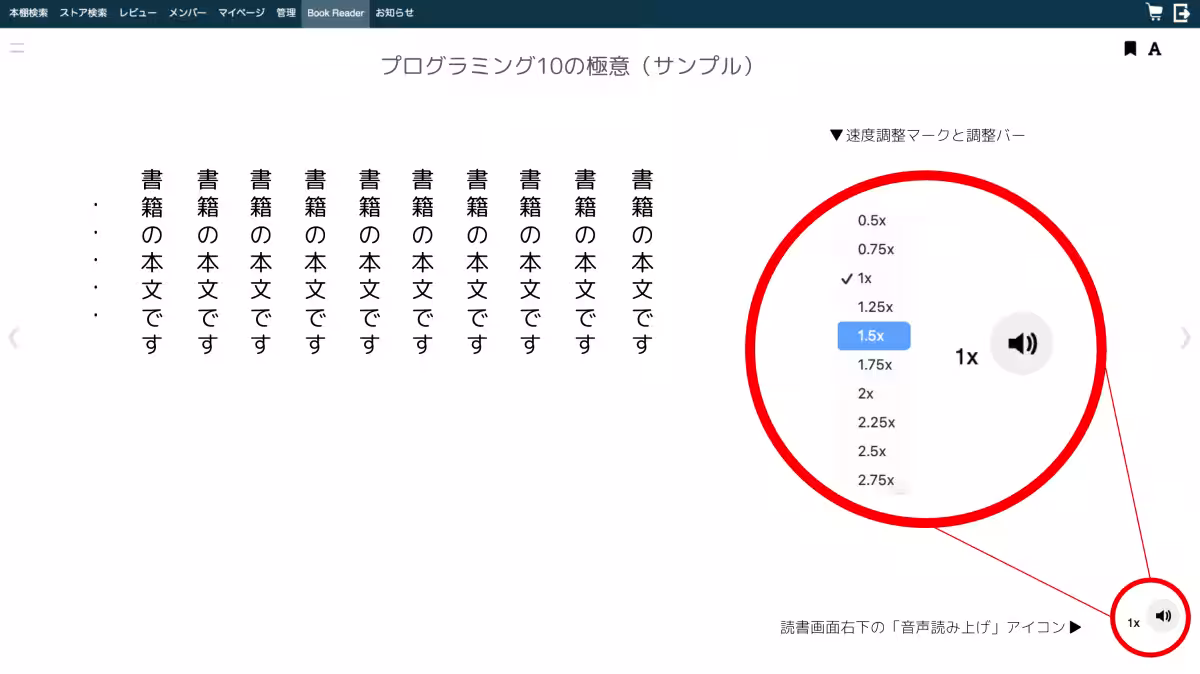
Task: Click the left page navigation arrow
Action: tap(14, 337)
